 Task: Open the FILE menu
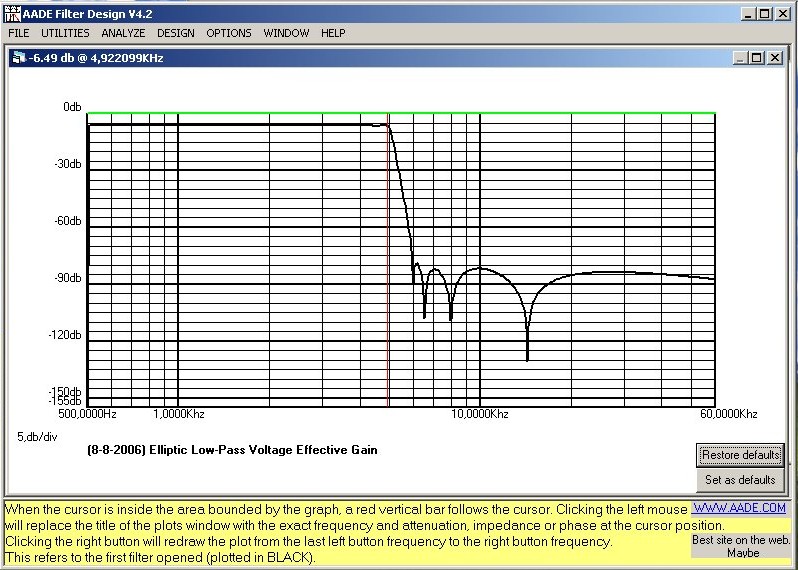coord(18,33)
